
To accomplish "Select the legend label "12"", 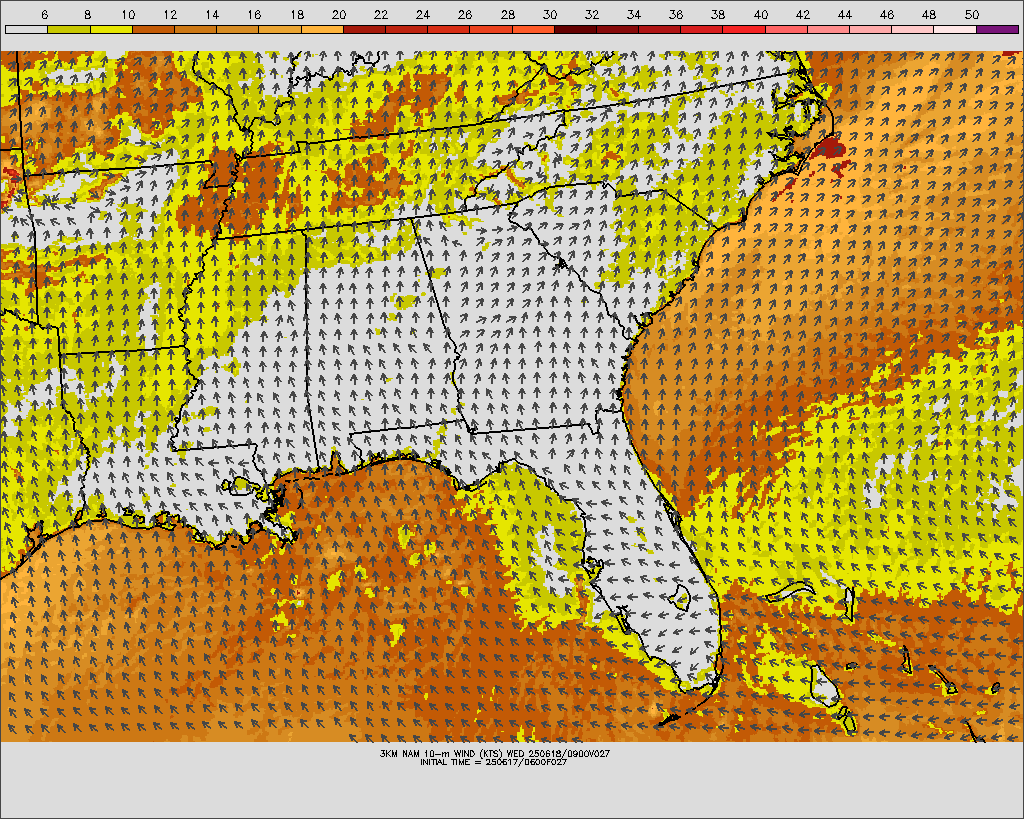I will (170, 14).
